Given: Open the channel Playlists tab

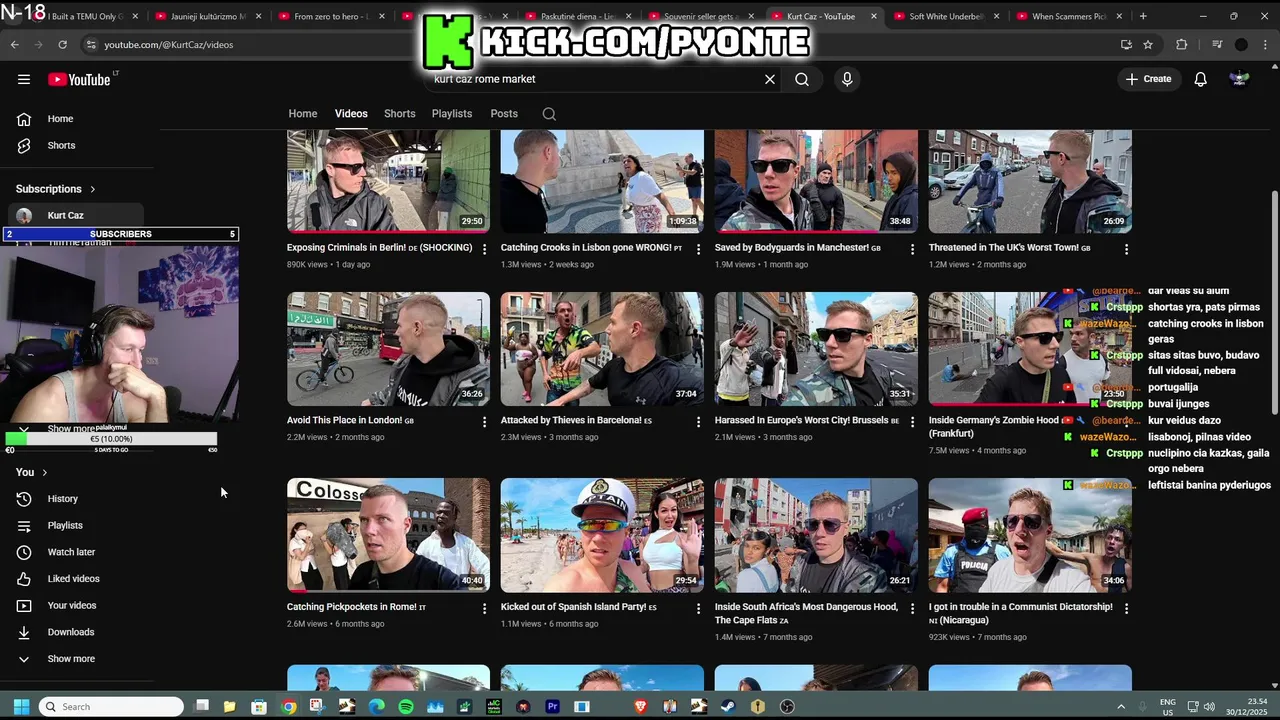Looking at the screenshot, I should click(452, 114).
